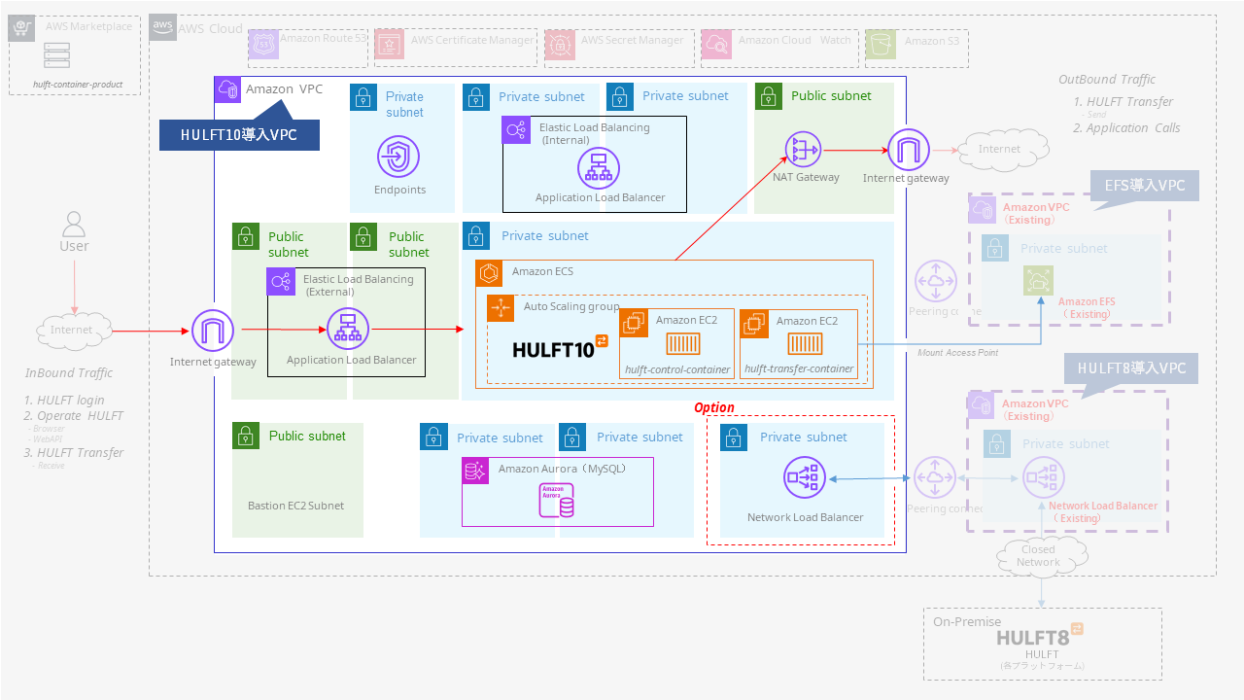Click the Auto Scaling group icon

tap(501, 308)
